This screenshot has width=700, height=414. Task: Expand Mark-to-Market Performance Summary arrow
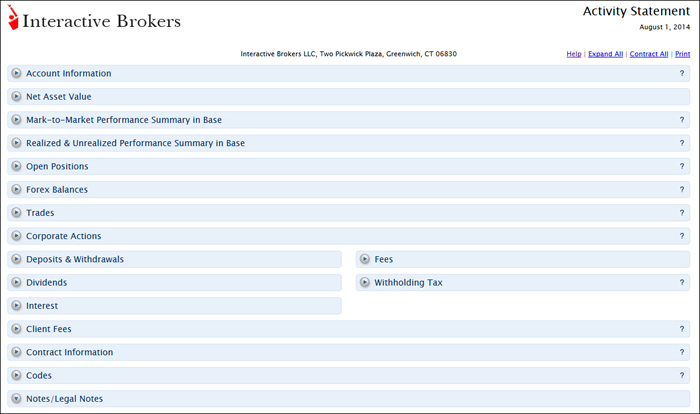16,119
